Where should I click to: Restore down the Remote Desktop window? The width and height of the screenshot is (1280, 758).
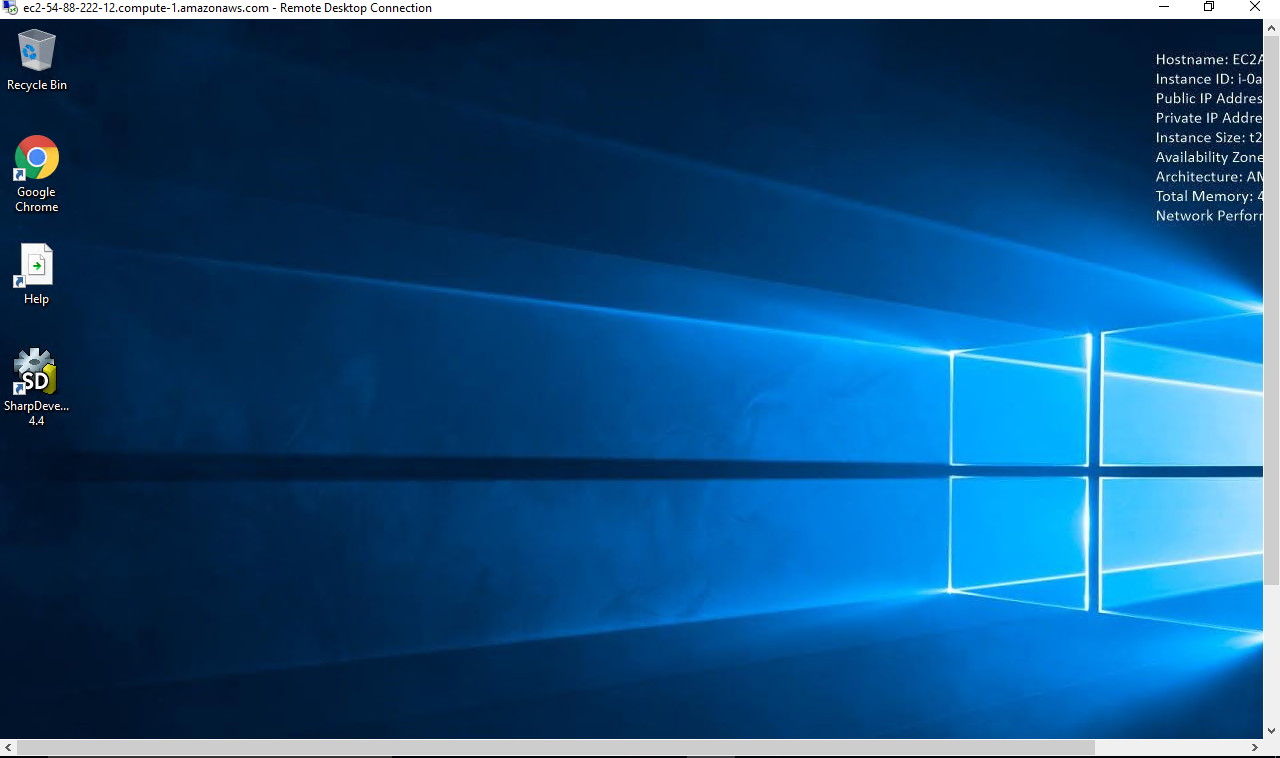click(x=1209, y=7)
